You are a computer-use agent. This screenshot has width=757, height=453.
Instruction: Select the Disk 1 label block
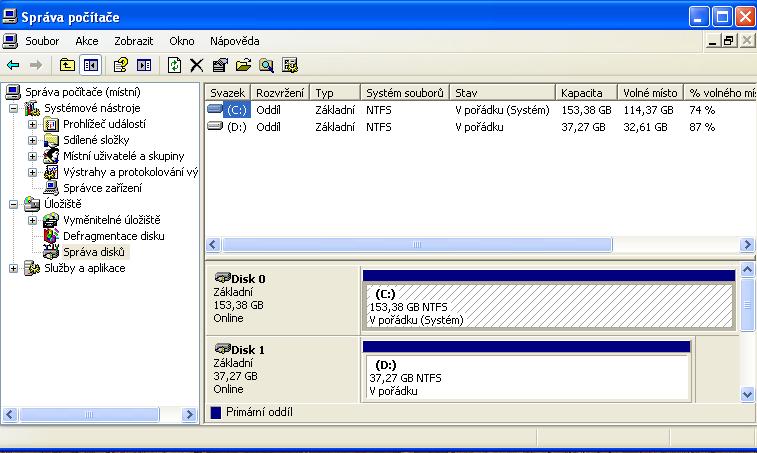tap(283, 370)
